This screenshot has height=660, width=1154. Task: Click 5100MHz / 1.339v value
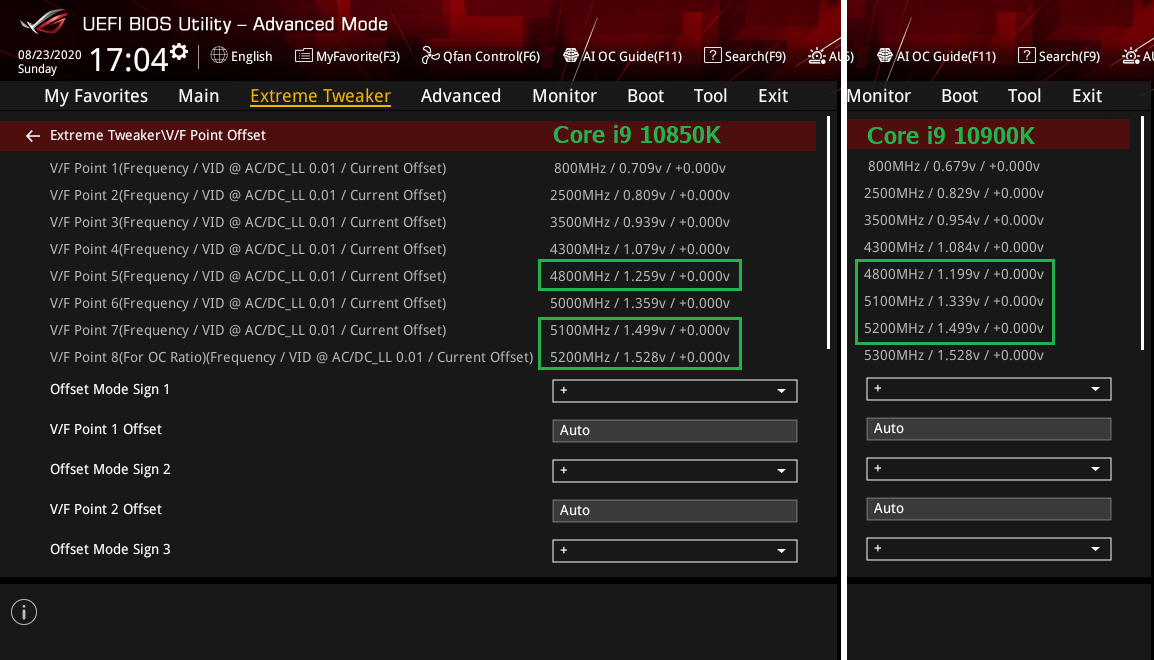(954, 301)
